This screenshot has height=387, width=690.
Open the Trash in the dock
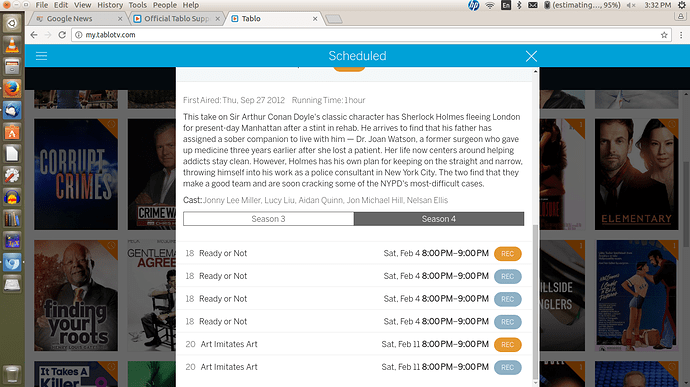(x=12, y=374)
